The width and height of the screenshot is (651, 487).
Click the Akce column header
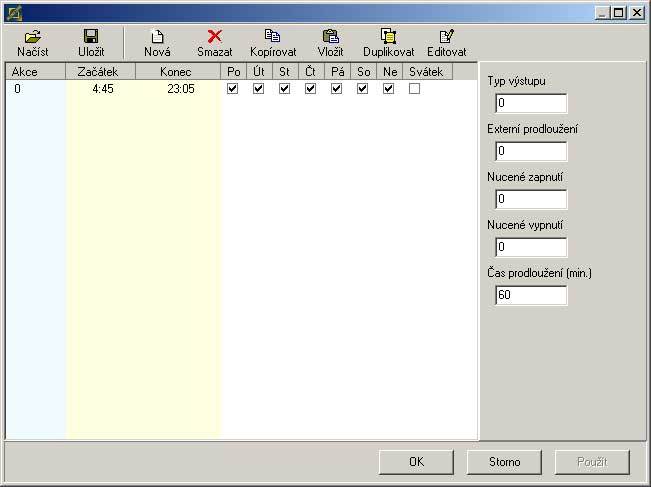click(x=35, y=71)
